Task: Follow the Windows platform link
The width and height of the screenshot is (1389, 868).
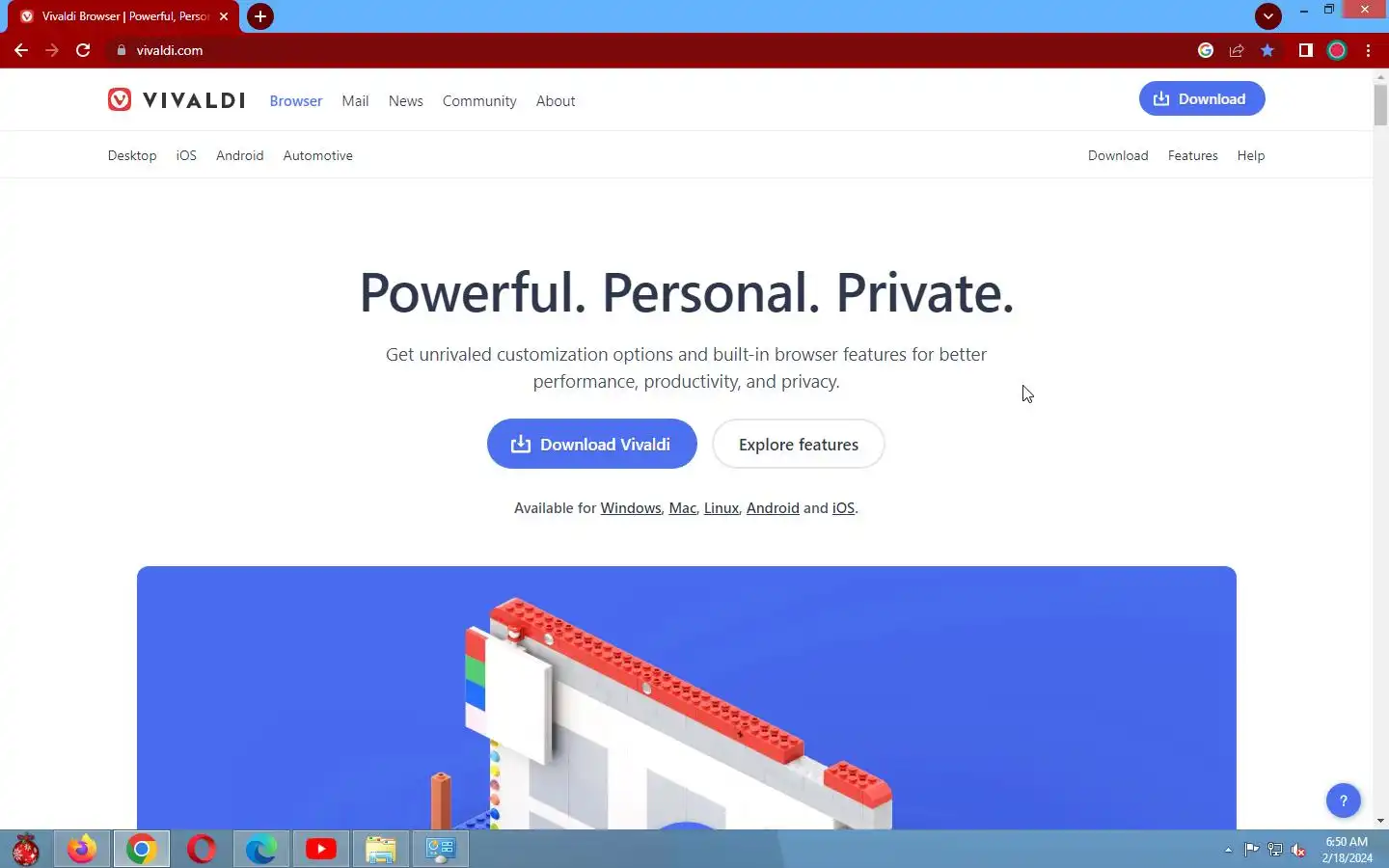Action: pyautogui.click(x=631, y=508)
